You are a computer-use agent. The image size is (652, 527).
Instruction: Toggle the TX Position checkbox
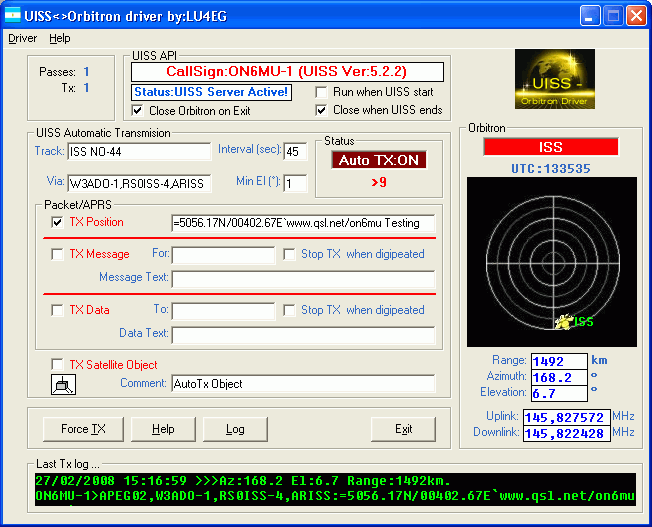[x=57, y=222]
